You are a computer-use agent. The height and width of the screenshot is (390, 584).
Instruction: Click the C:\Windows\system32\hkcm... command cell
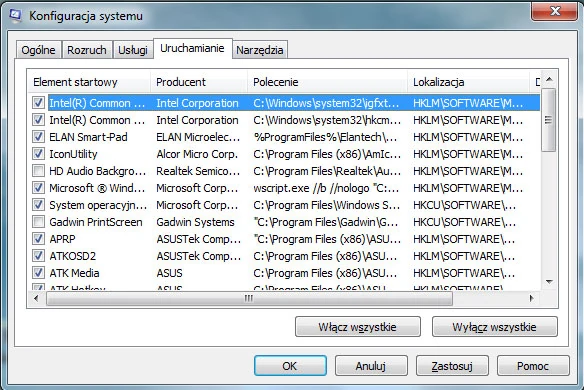(x=327, y=120)
